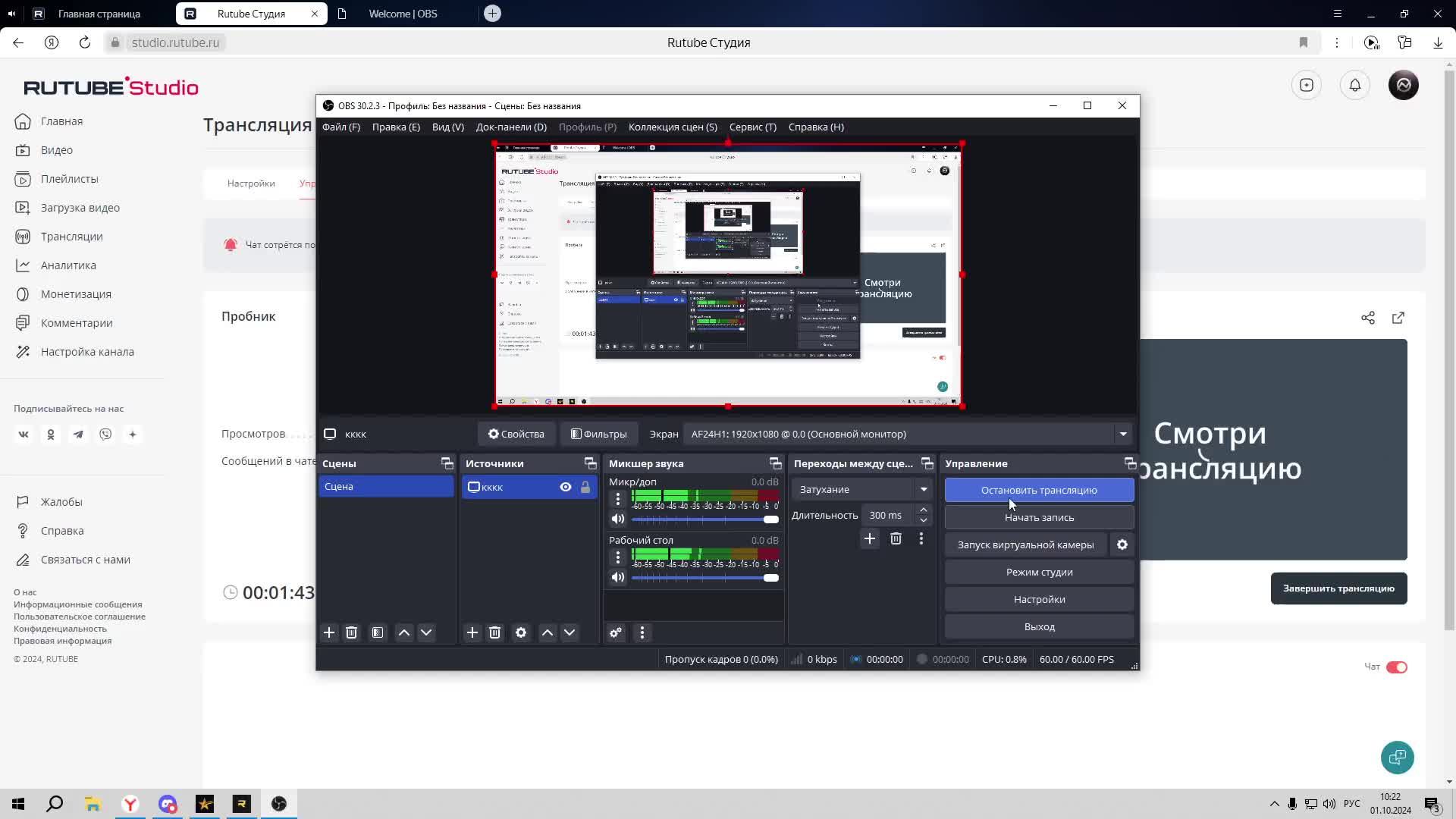Click Остановить трансляцию button

[x=1039, y=490]
